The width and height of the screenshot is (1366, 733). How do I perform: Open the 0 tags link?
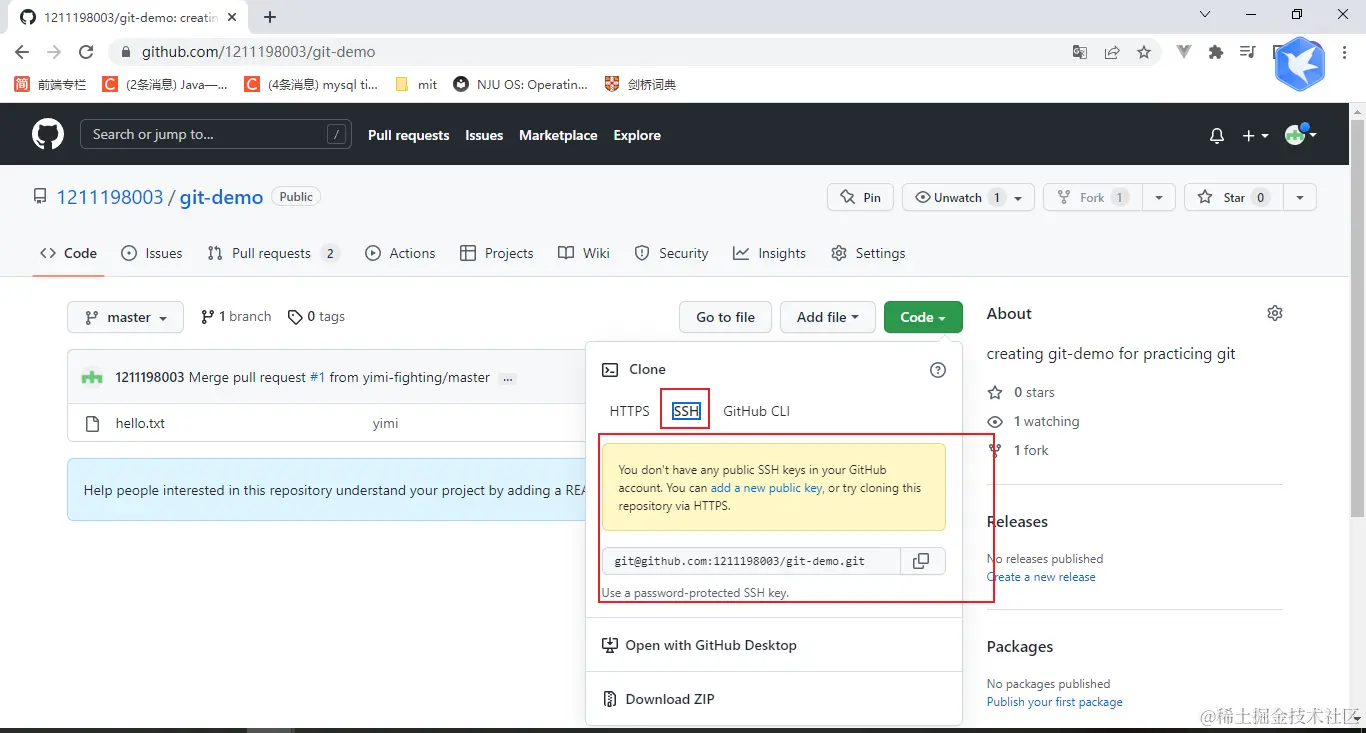point(316,316)
